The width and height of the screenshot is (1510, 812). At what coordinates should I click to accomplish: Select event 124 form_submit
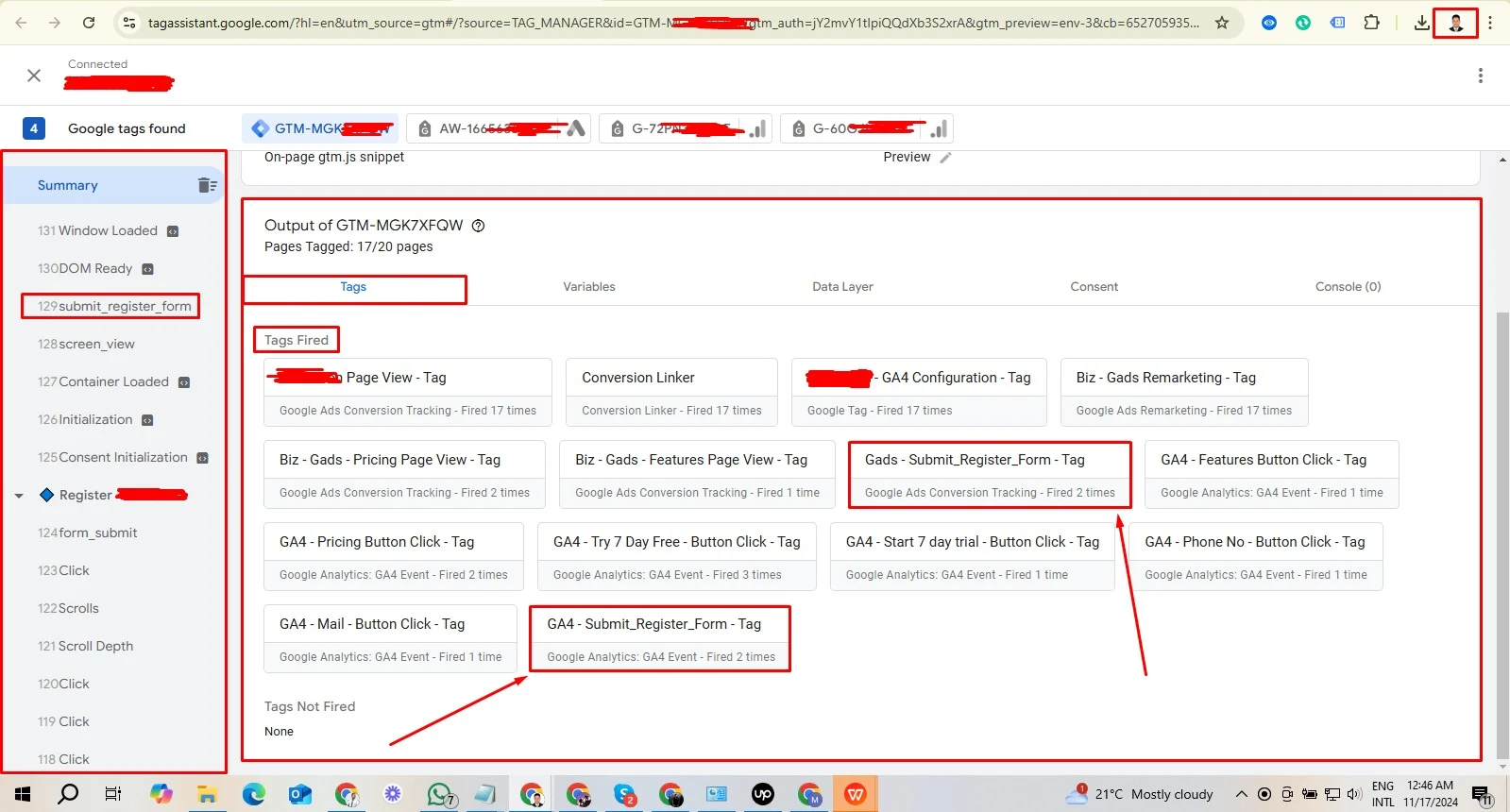coord(88,533)
